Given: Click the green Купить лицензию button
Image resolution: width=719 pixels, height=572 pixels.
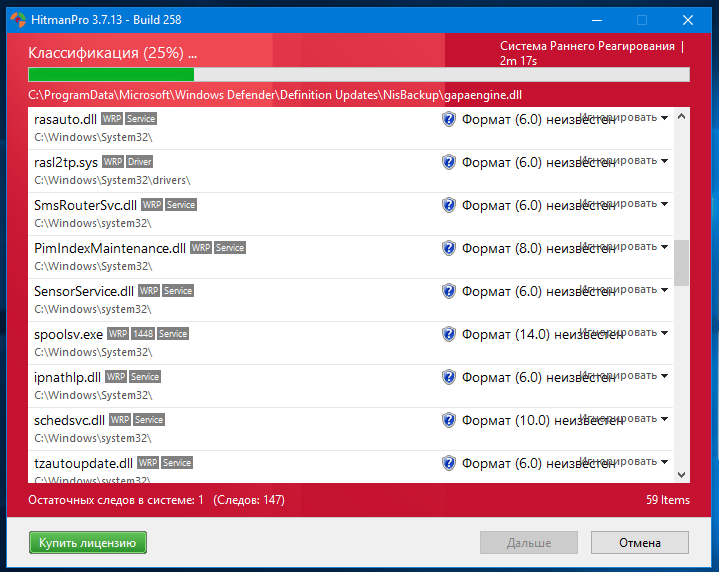Looking at the screenshot, I should pyautogui.click(x=88, y=543).
